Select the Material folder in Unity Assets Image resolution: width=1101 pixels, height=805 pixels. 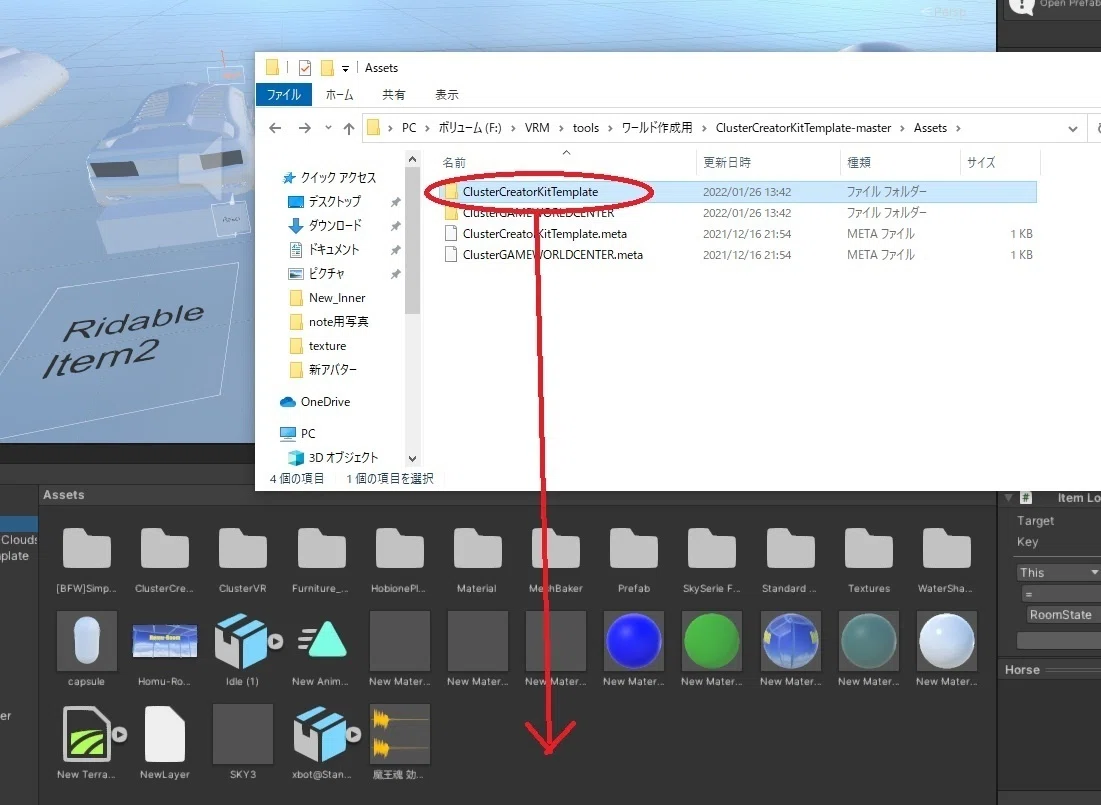477,560
